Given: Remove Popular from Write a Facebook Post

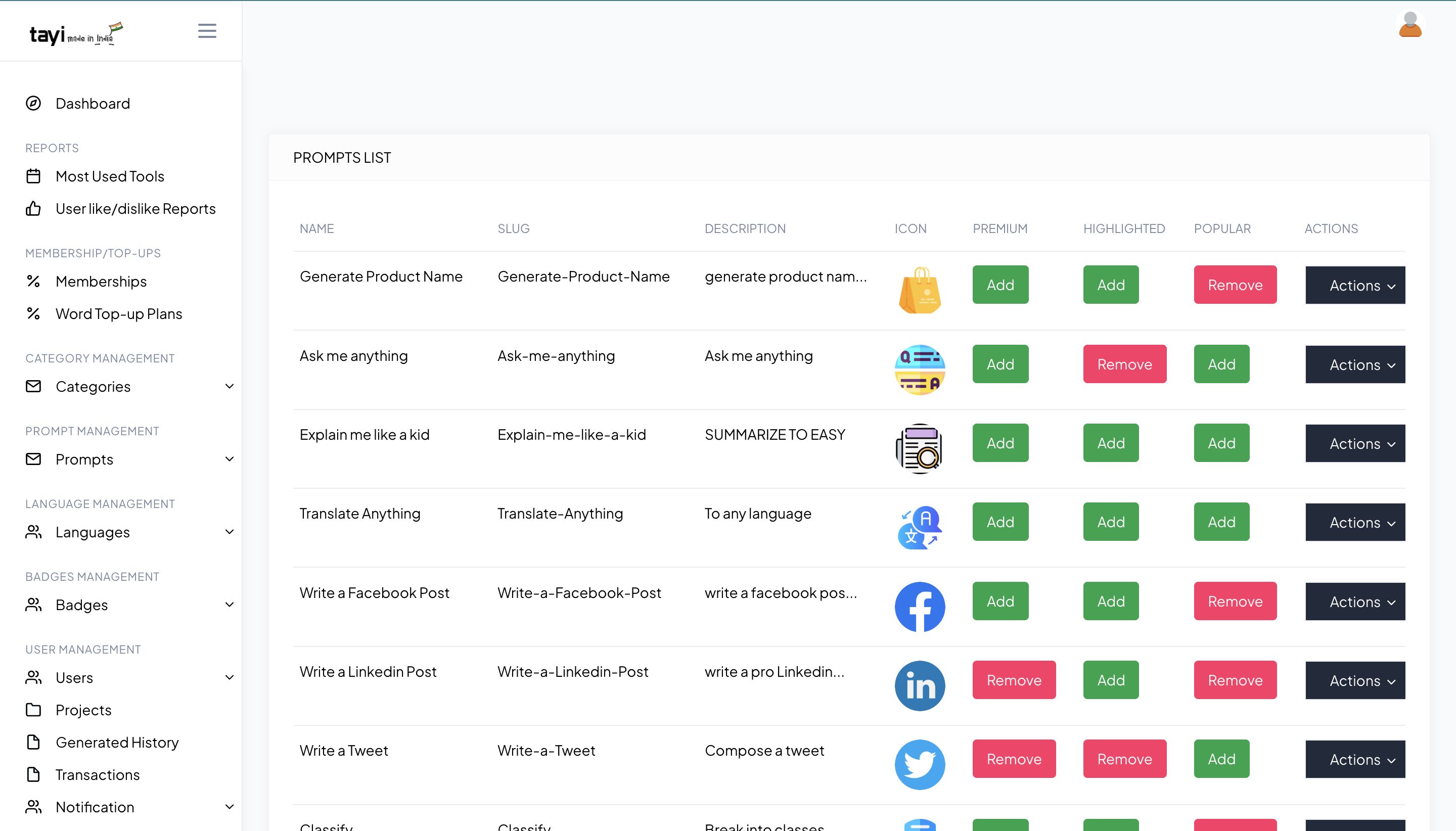Looking at the screenshot, I should (1235, 601).
